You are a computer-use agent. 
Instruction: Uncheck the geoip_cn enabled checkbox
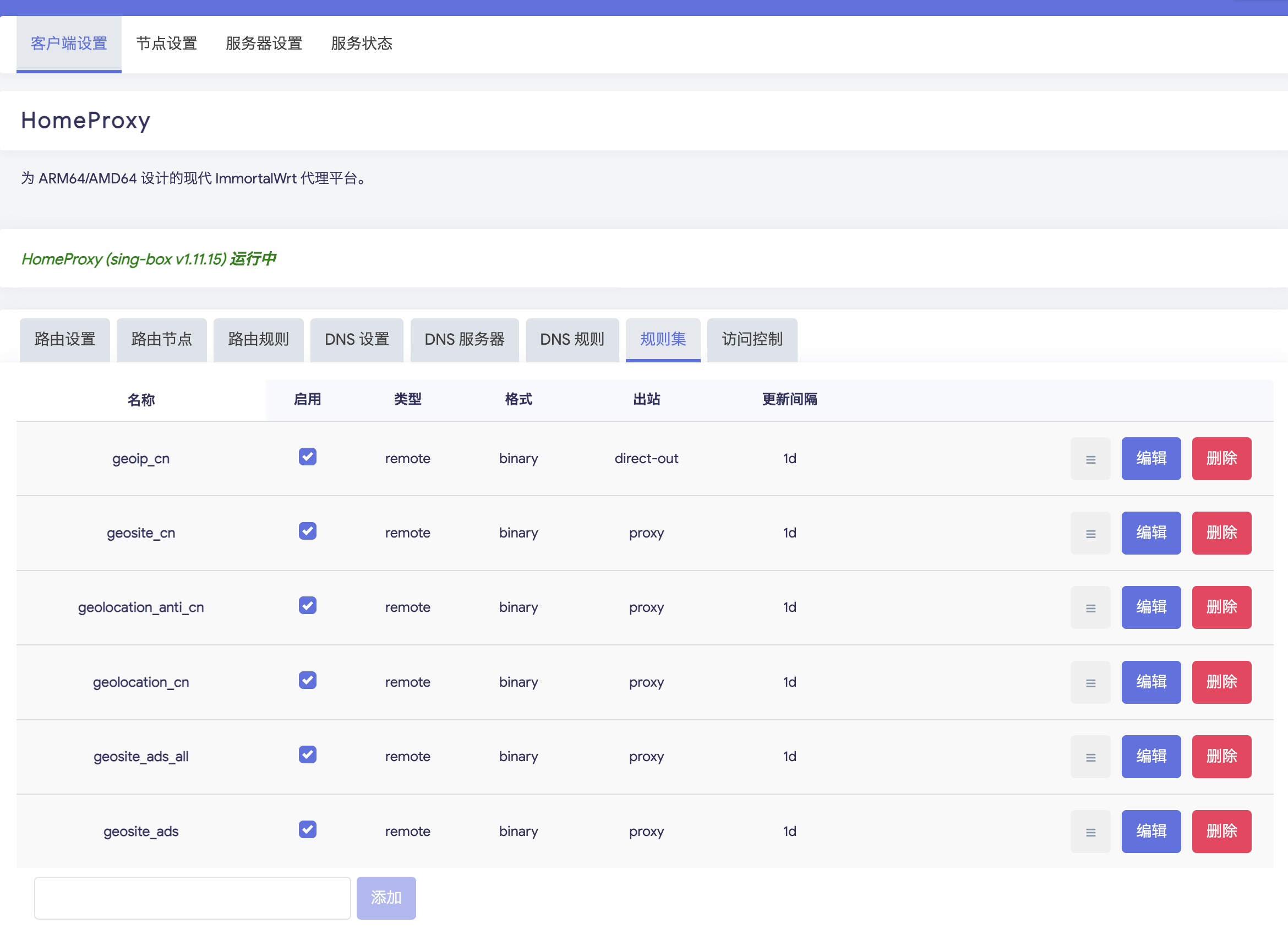[x=307, y=457]
